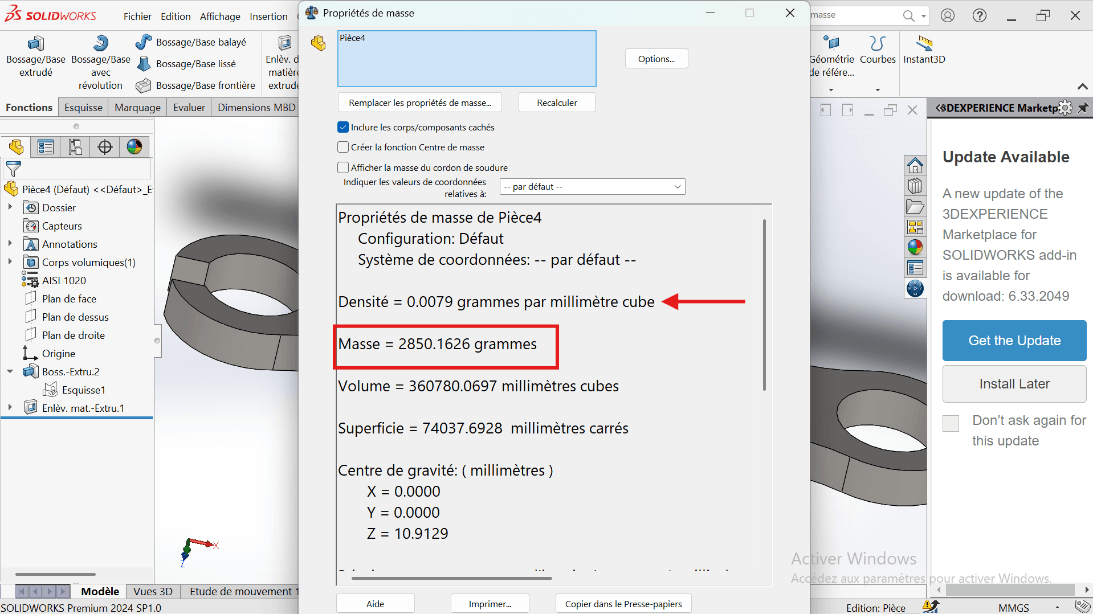Open the Courbes tool
The height and width of the screenshot is (614, 1093).
tap(877, 50)
